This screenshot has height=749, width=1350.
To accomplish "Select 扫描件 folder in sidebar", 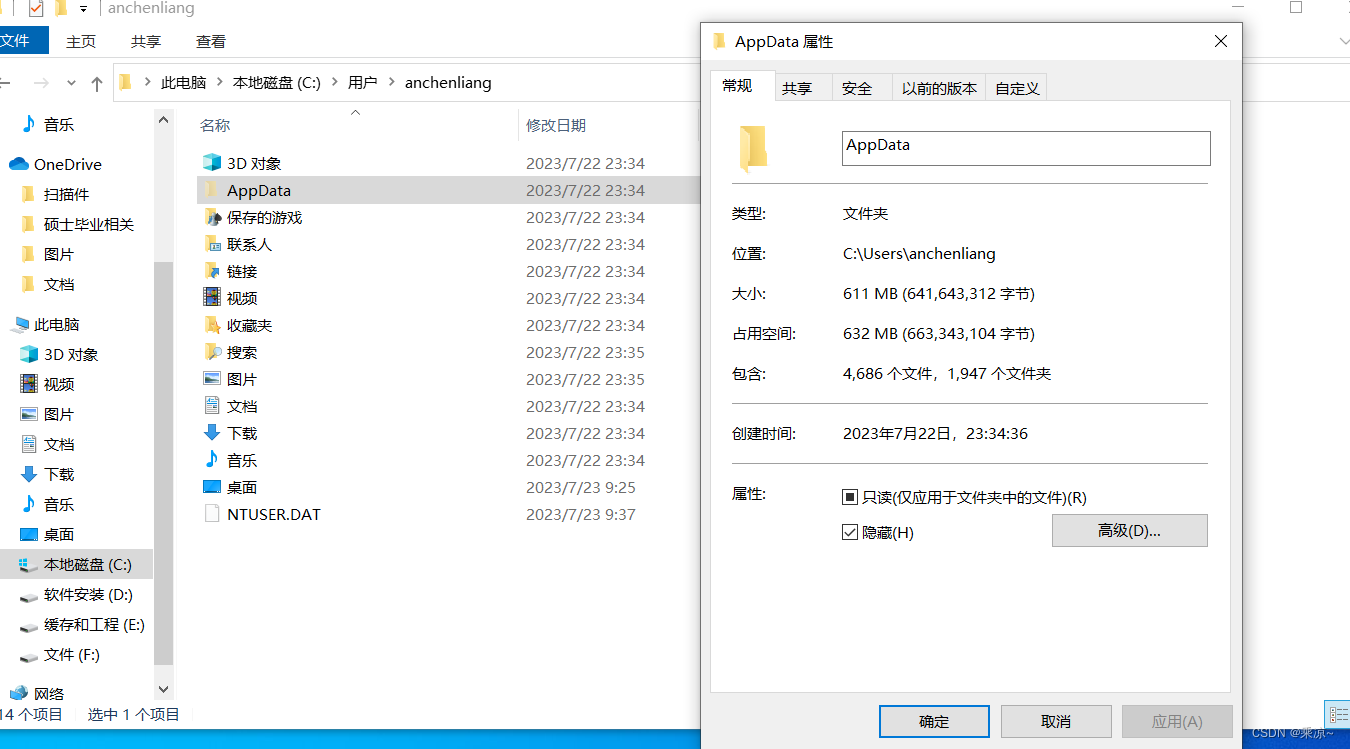I will pos(66,194).
